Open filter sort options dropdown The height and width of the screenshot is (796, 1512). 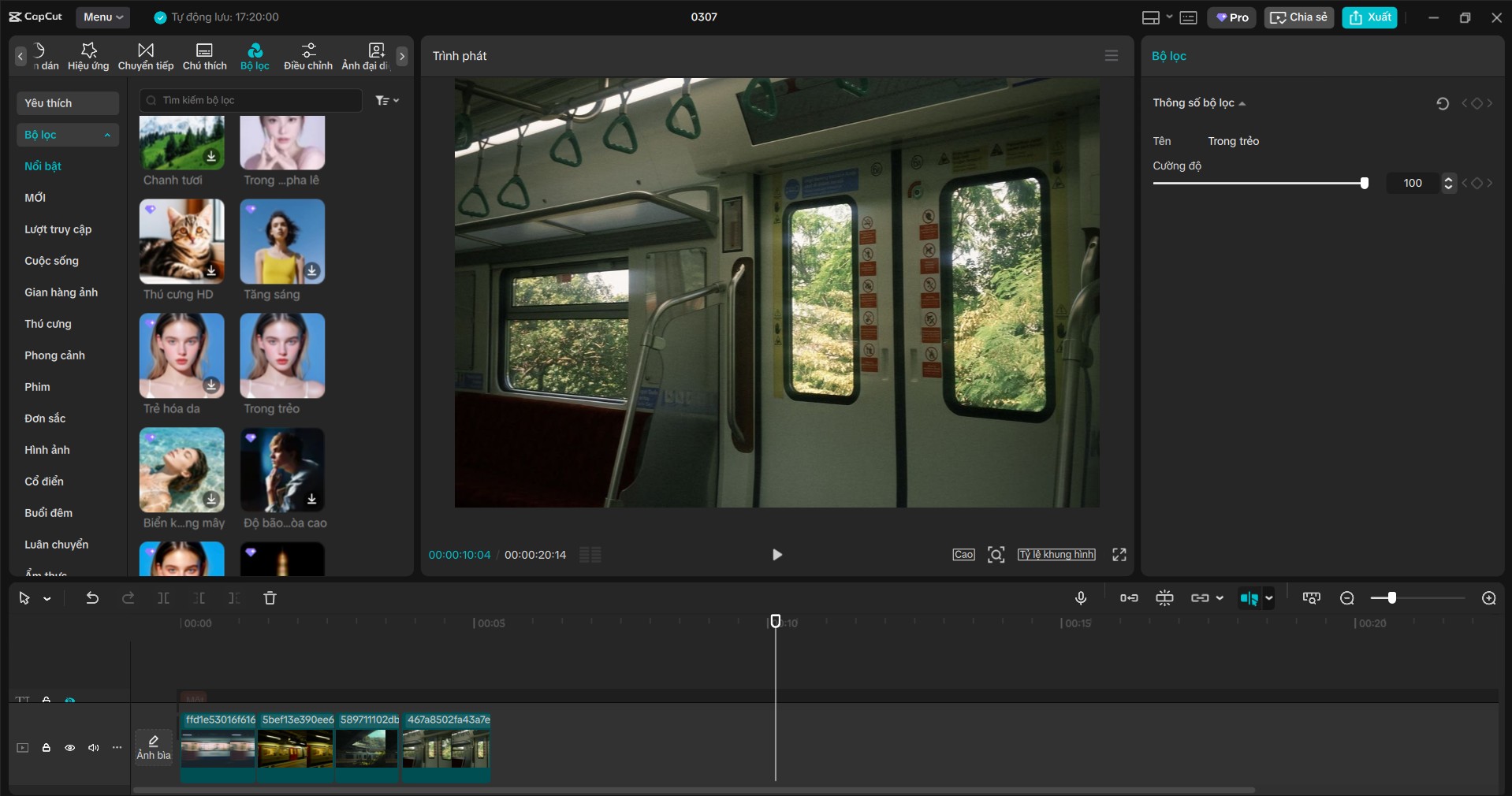coord(387,100)
